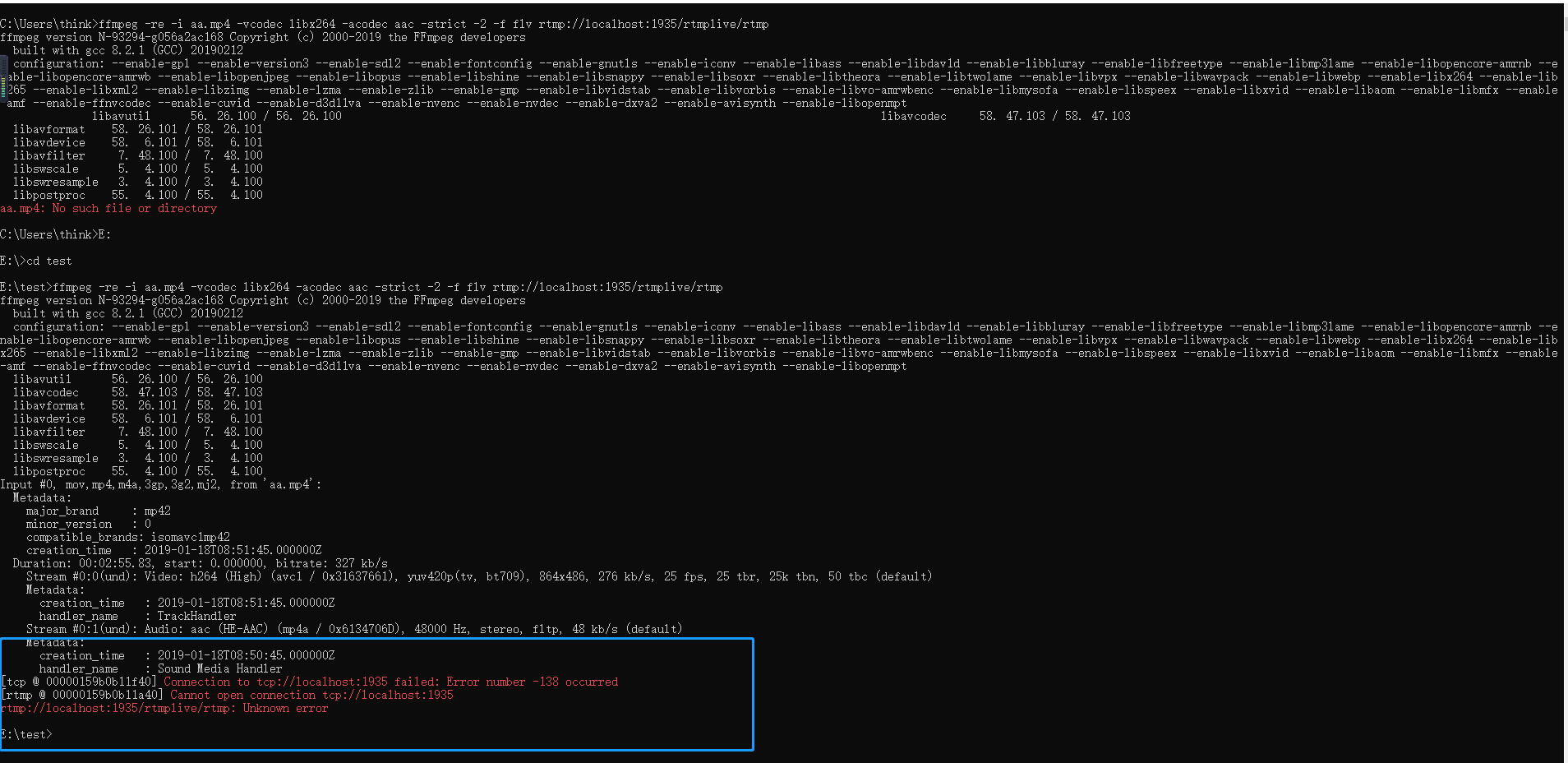Image resolution: width=1568 pixels, height=763 pixels.
Task: Click the 'minor_version : 0' line
Action: pyautogui.click(x=89, y=524)
